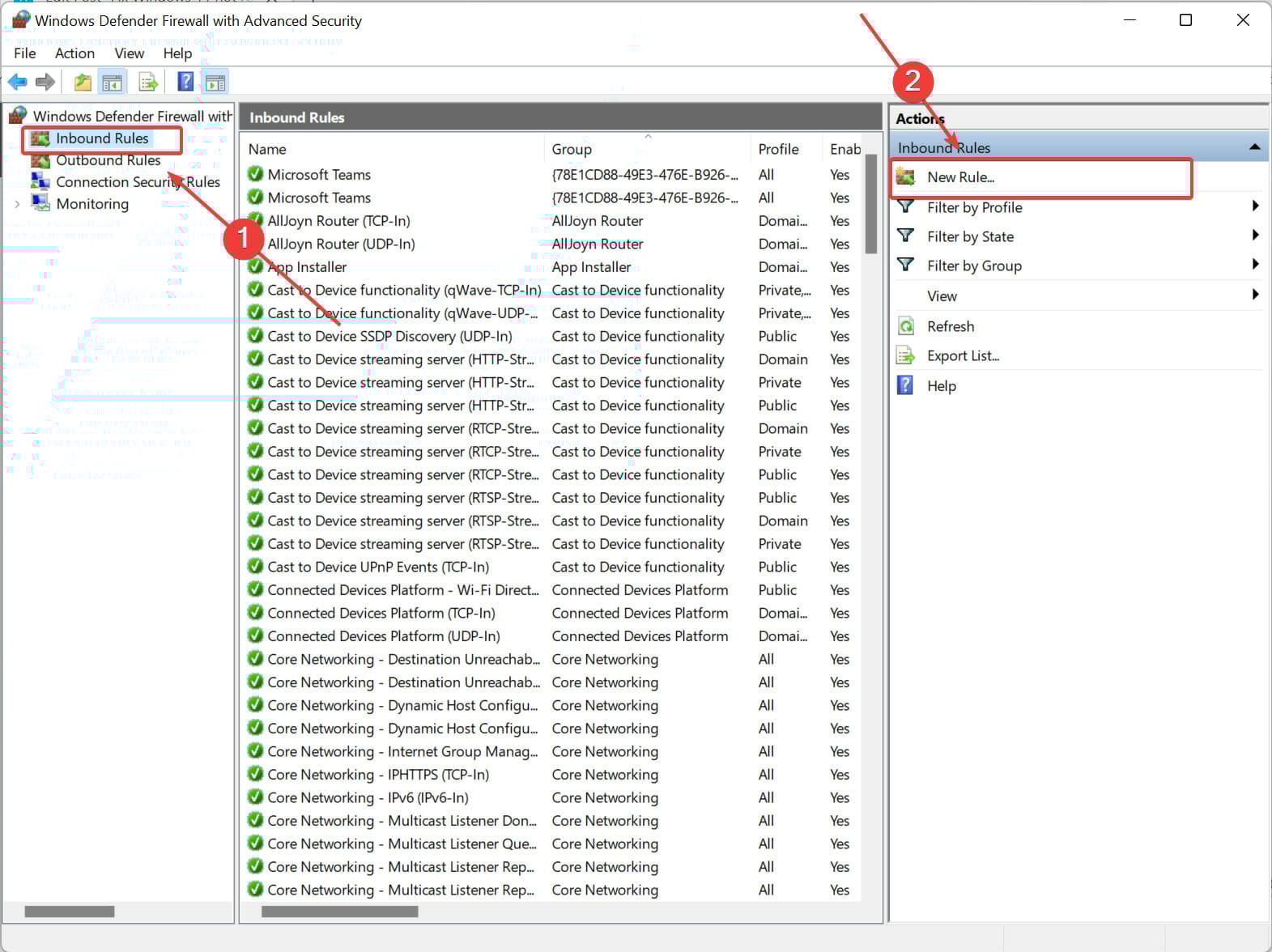Open the Action menu

(x=74, y=53)
